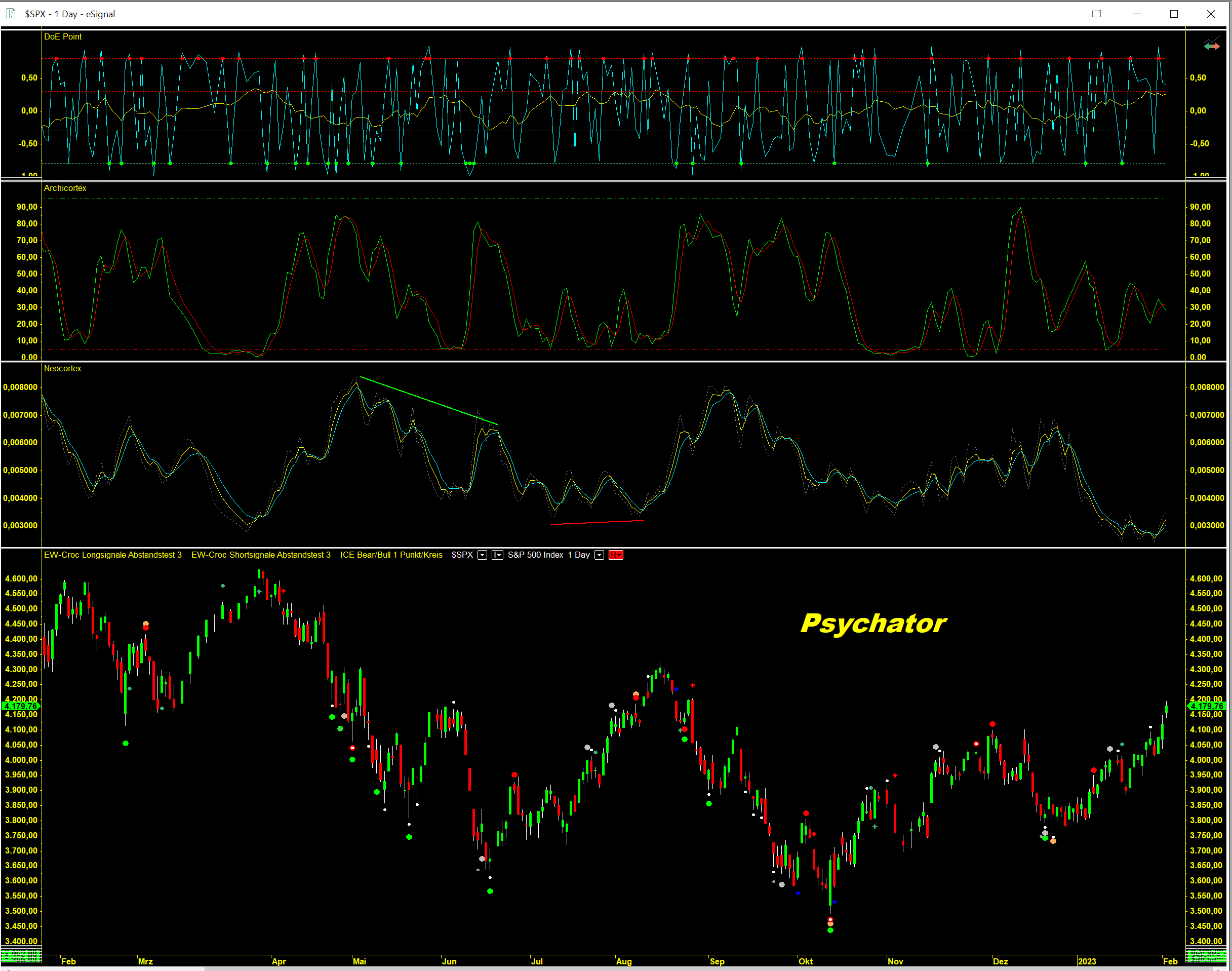Click the EW-Croc Shortsignale Abstandstest 3 label
1232x971 pixels.
tap(261, 555)
